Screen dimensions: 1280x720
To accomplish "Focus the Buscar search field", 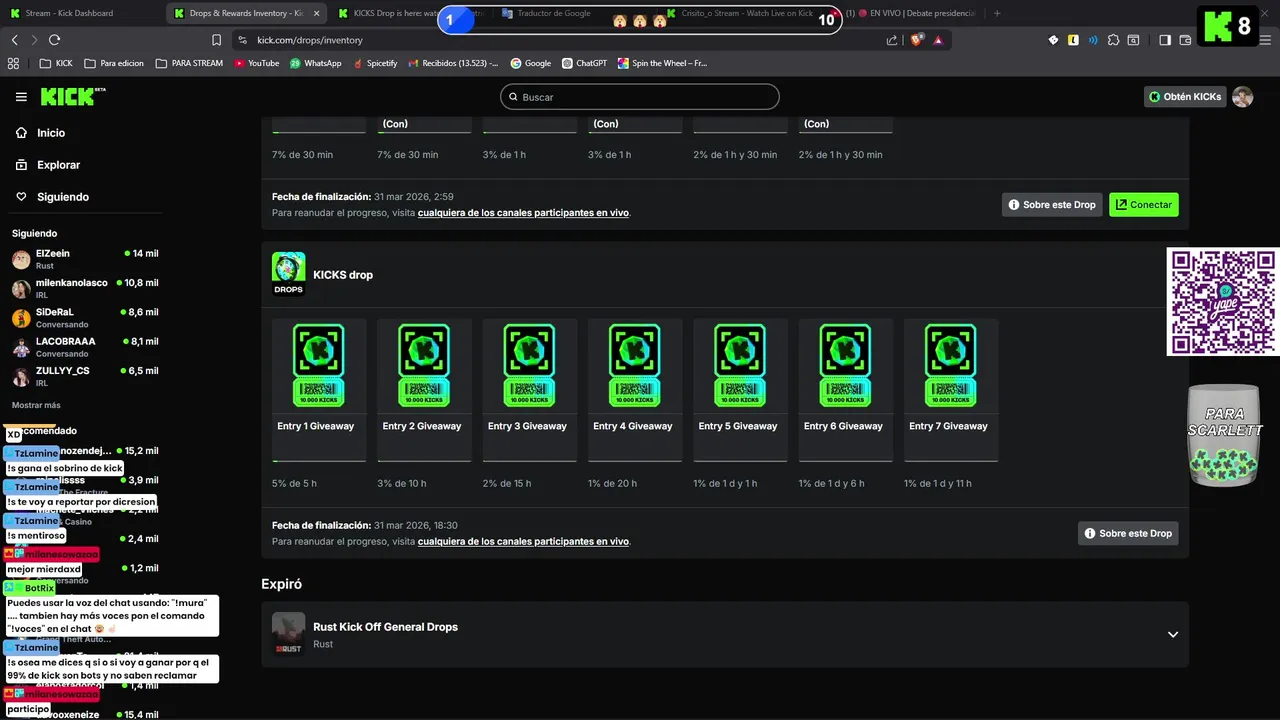I will (x=640, y=97).
